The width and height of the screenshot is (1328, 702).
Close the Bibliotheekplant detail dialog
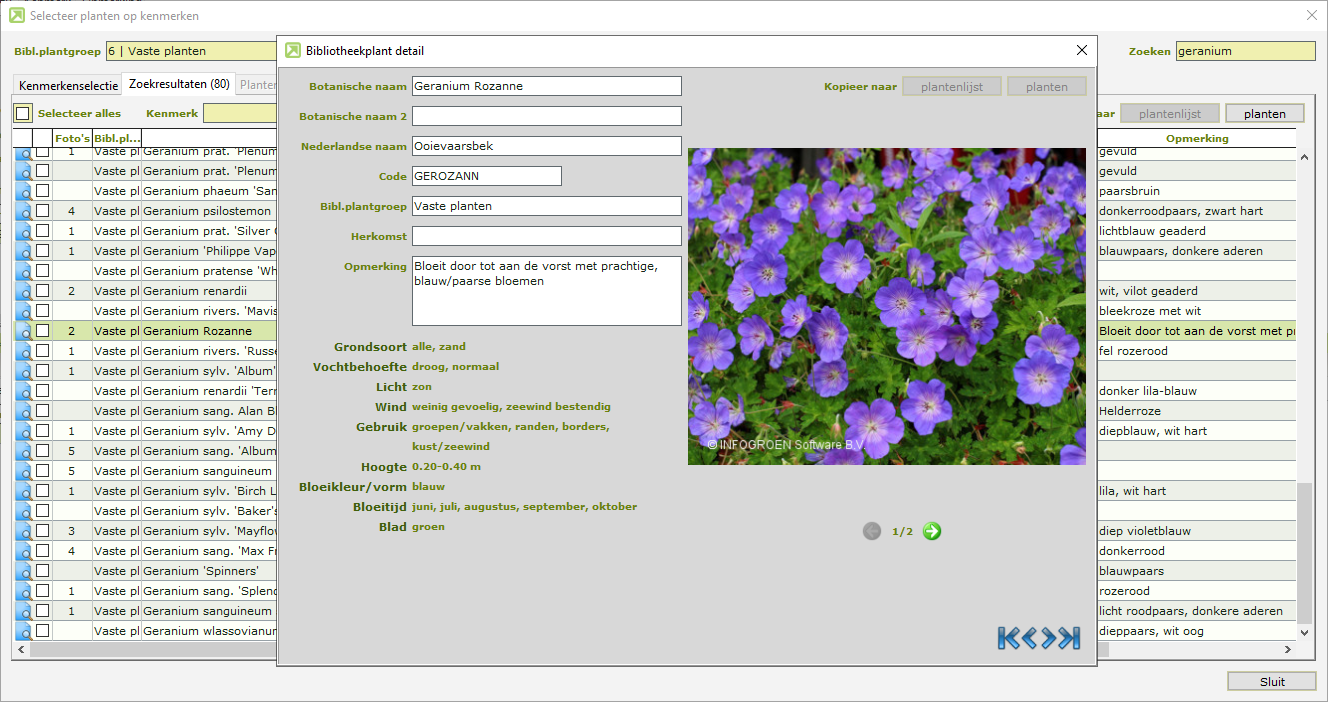[1081, 50]
